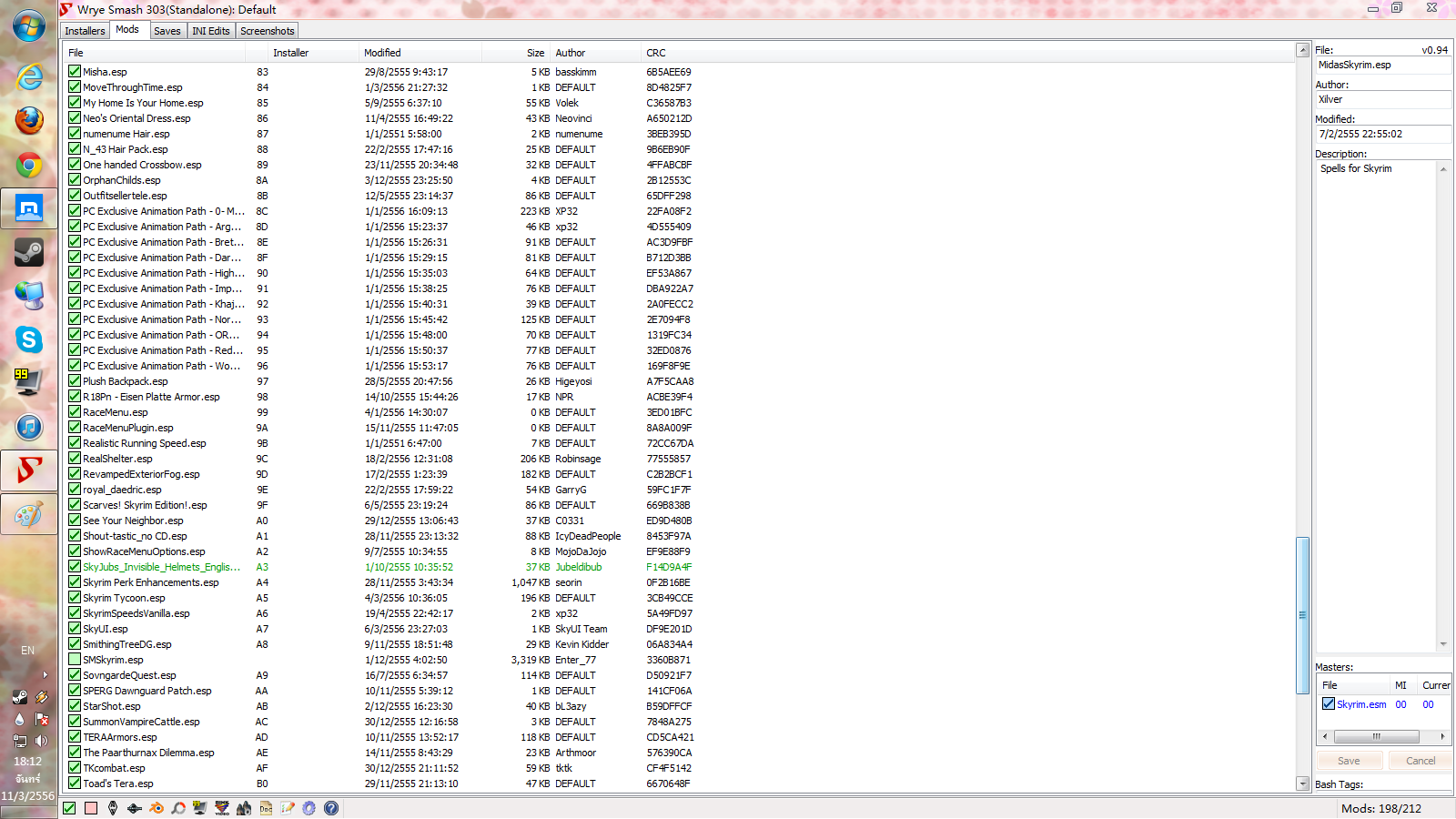Select the Mods tab
This screenshot has width=1456, height=819.
click(x=127, y=30)
